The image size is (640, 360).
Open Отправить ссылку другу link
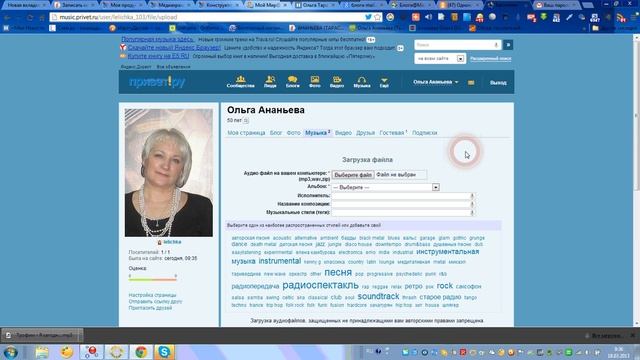pos(155,301)
